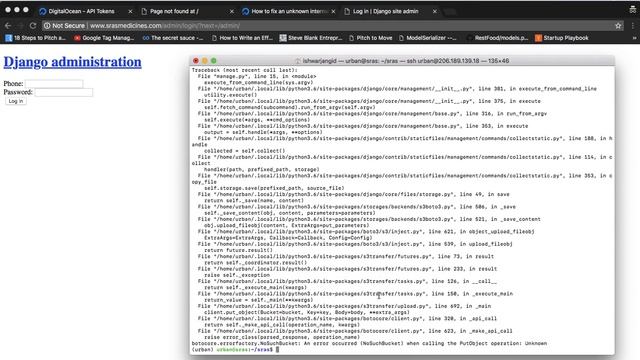The image size is (640, 360).
Task: Click the 'raise self._exception' line
Action: tap(237, 275)
